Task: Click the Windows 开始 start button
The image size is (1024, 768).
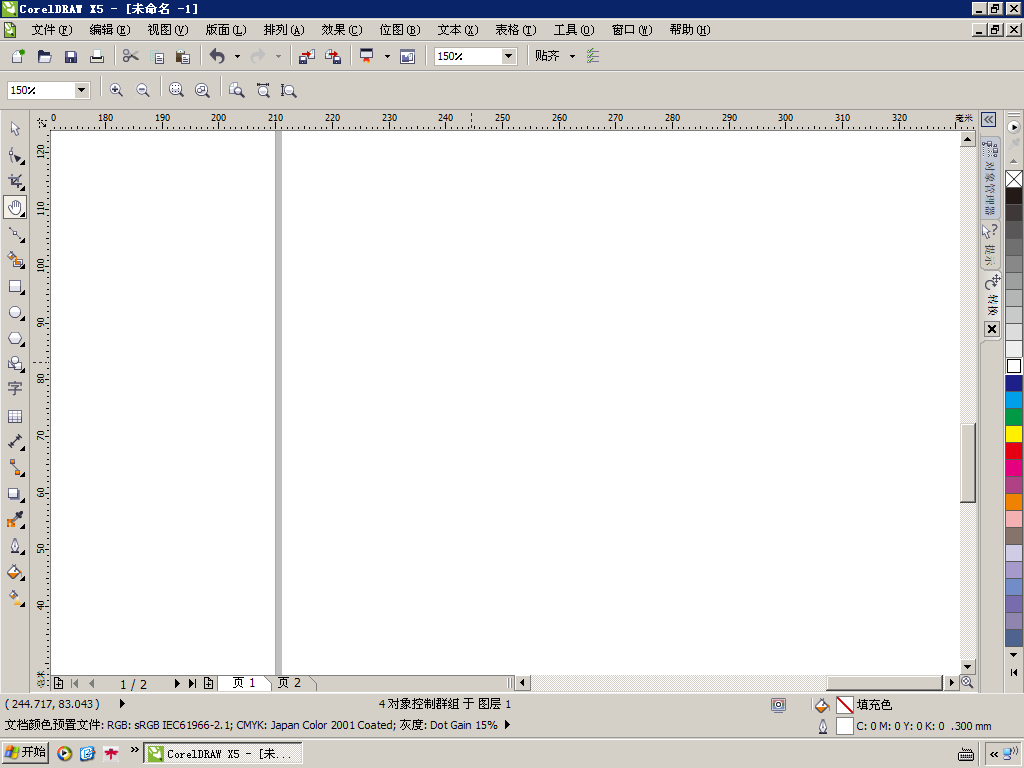Action: [26, 752]
